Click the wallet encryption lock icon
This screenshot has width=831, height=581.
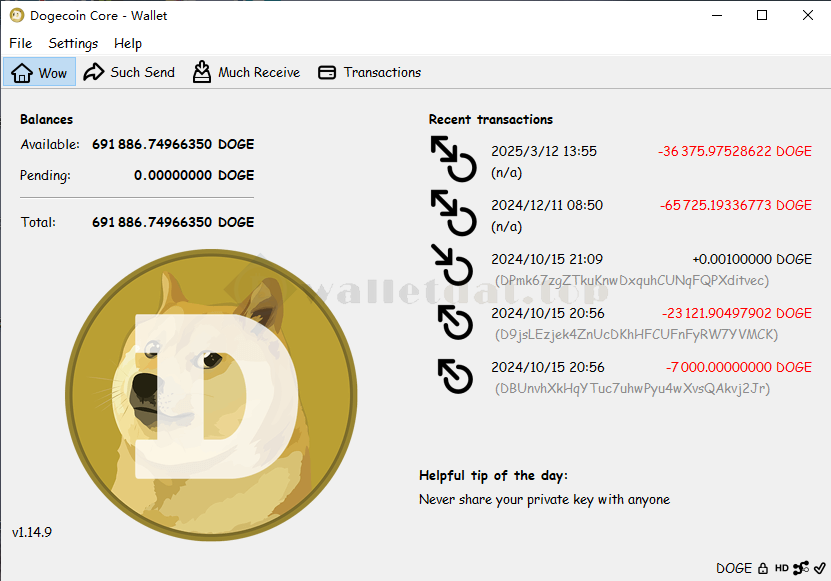[x=763, y=568]
